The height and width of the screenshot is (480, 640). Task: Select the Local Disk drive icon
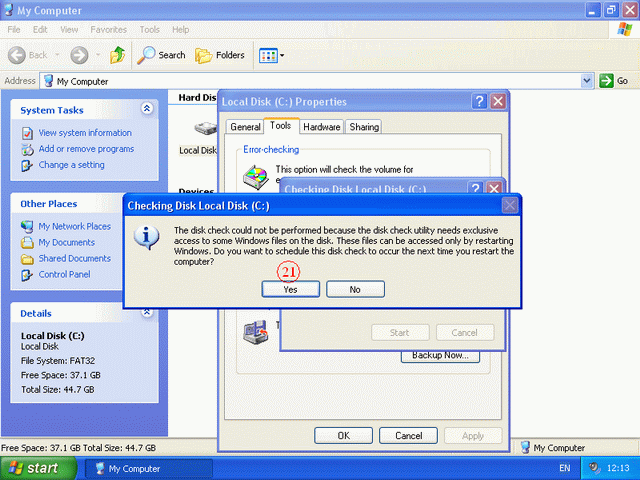[x=205, y=128]
